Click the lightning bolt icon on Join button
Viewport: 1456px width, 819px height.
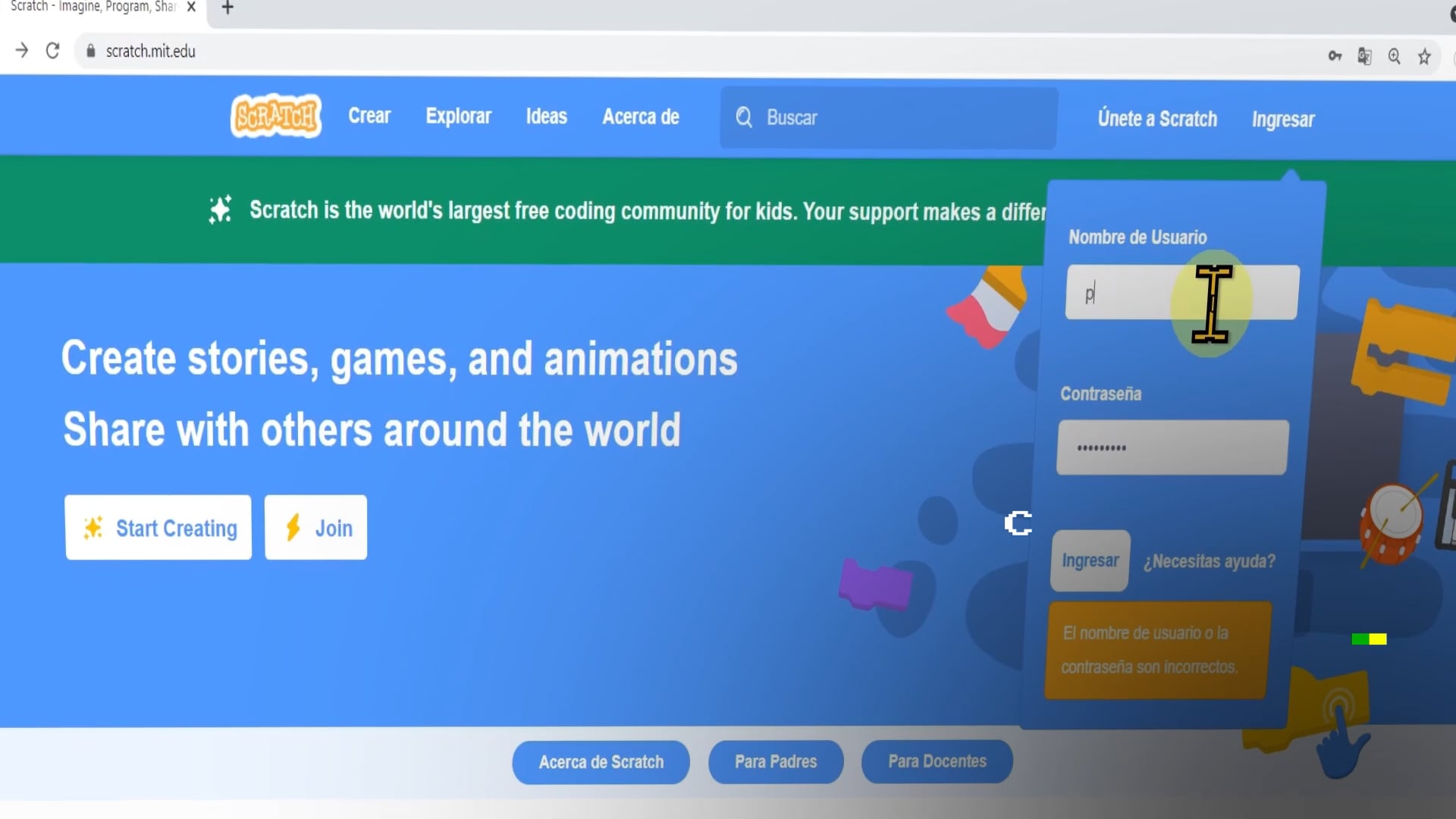click(293, 527)
